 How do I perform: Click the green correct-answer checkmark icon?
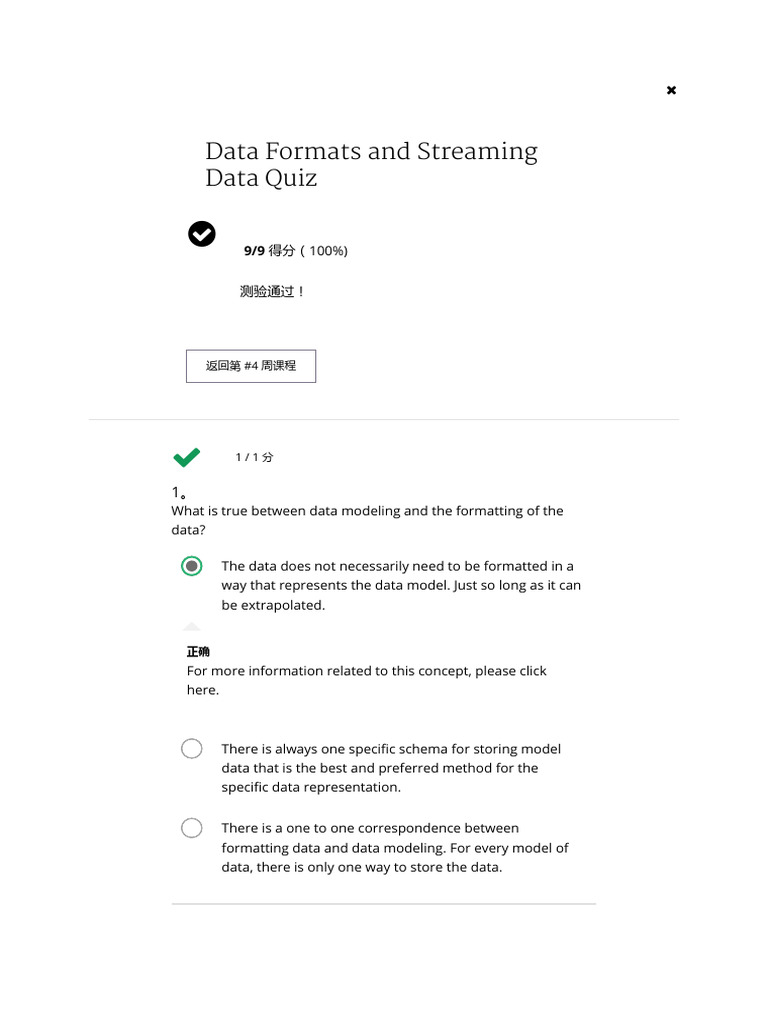click(186, 457)
